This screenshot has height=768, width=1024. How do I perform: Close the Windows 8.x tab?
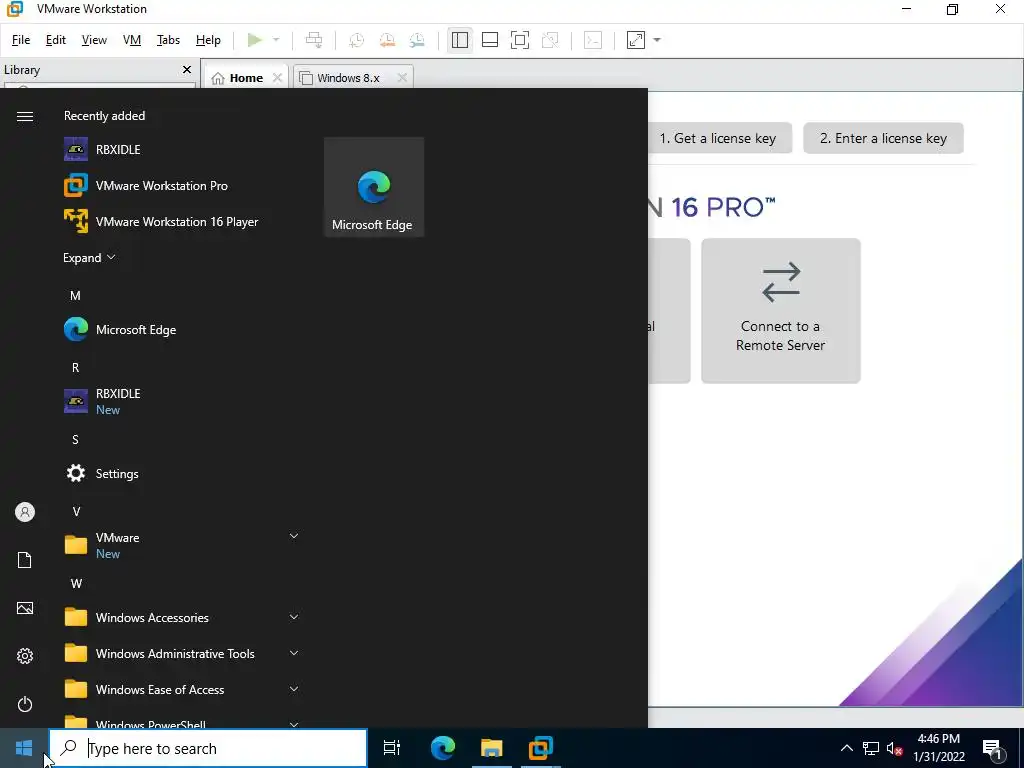[402, 78]
